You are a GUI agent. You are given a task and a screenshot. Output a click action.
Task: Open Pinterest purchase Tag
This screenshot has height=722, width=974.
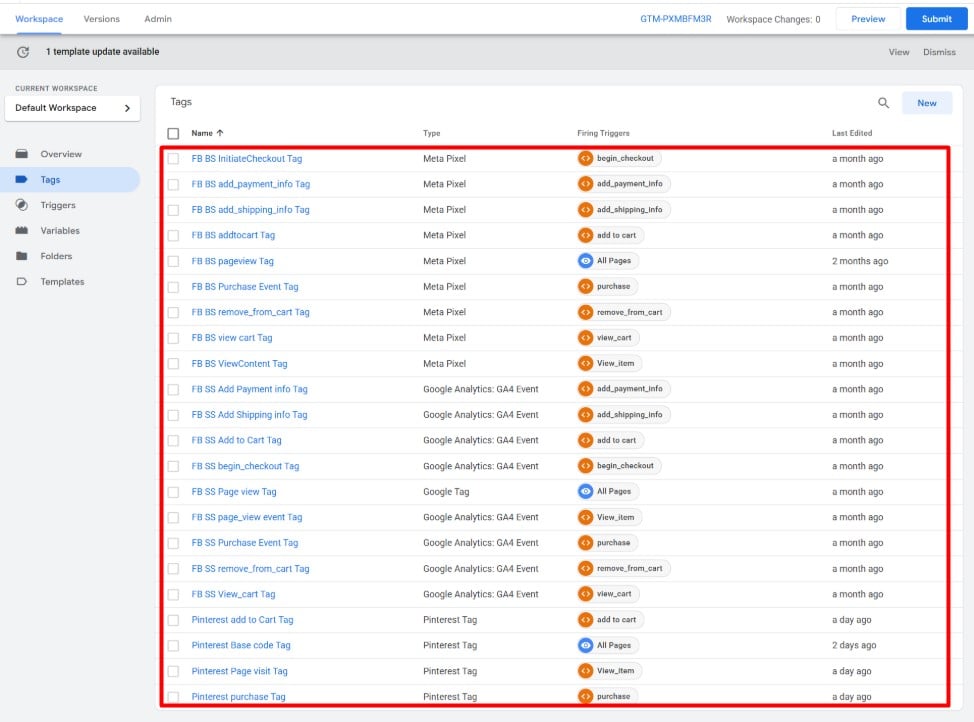coord(239,697)
